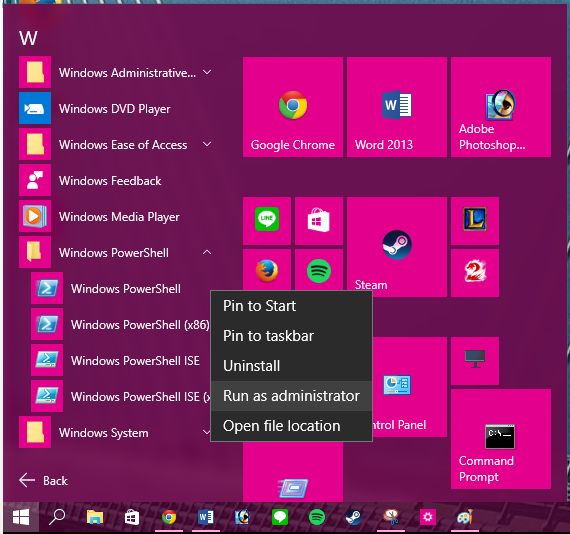Open the Google Chrome tile
570x534 pixels.
pyautogui.click(x=293, y=107)
